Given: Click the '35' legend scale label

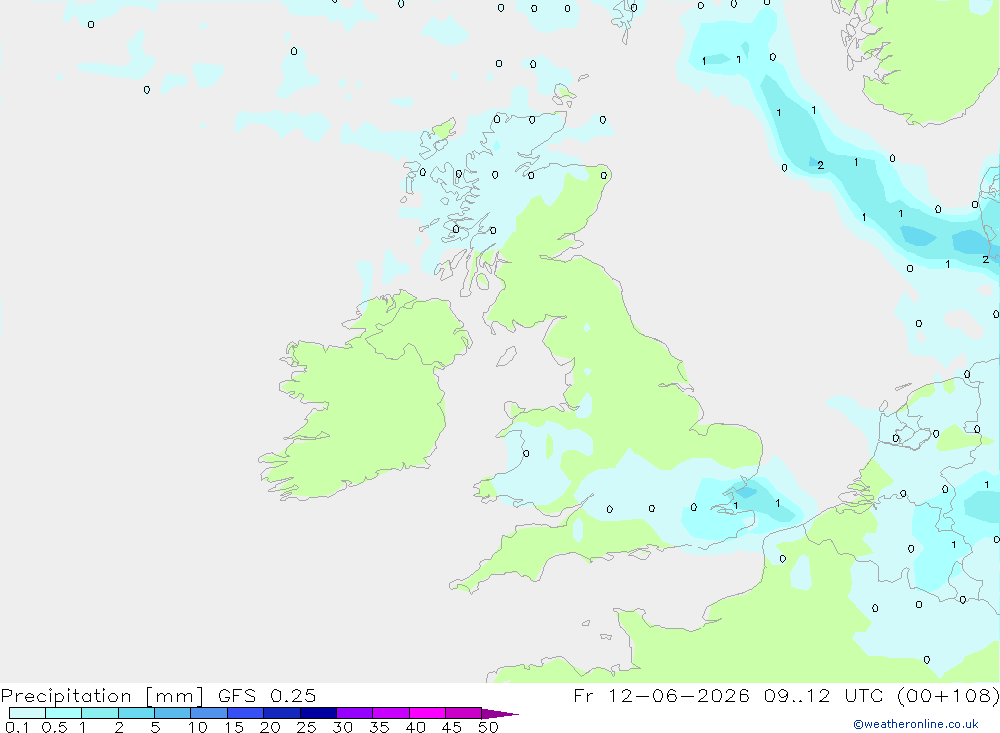Looking at the screenshot, I should tap(379, 727).
